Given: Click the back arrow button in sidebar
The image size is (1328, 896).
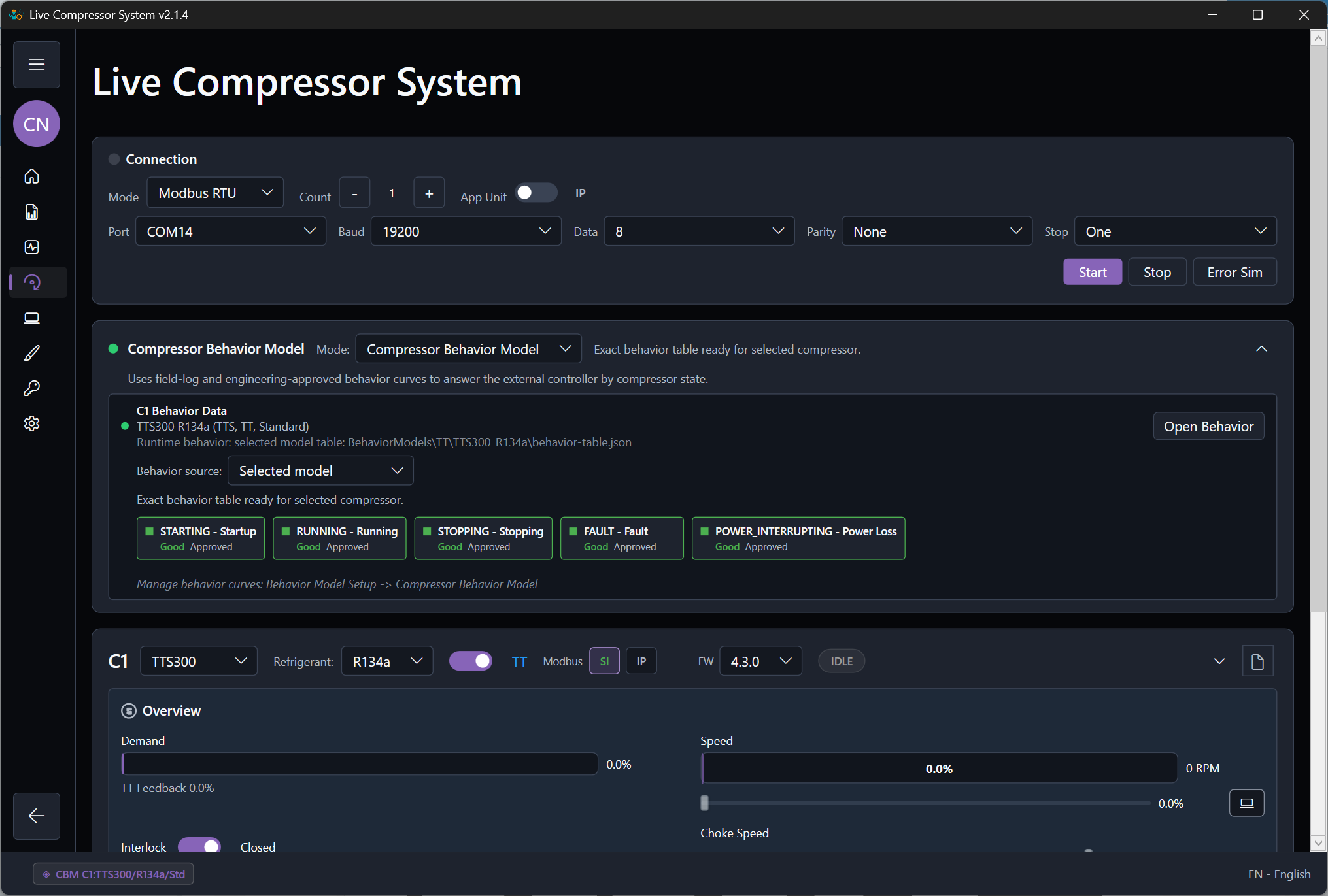Looking at the screenshot, I should click(37, 816).
